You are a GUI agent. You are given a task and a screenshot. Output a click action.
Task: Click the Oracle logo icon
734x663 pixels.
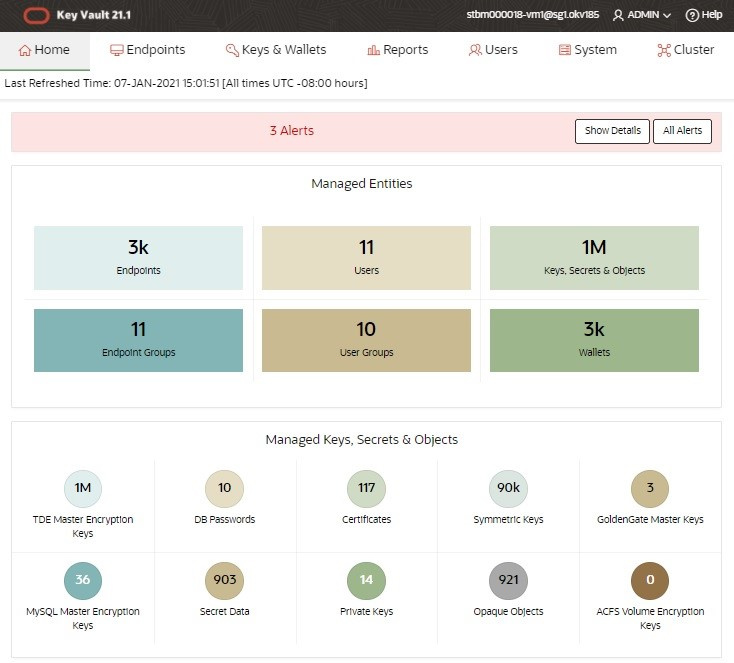point(36,15)
